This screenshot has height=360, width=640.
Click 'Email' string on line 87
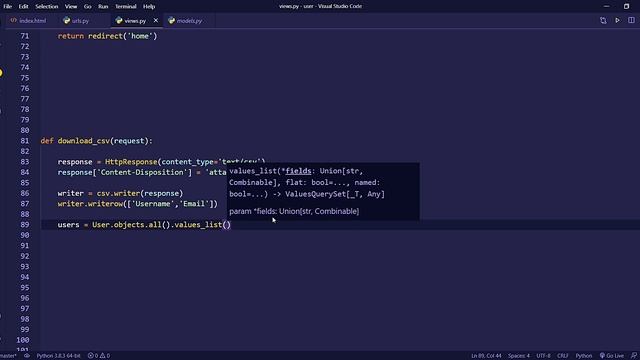(x=194, y=204)
